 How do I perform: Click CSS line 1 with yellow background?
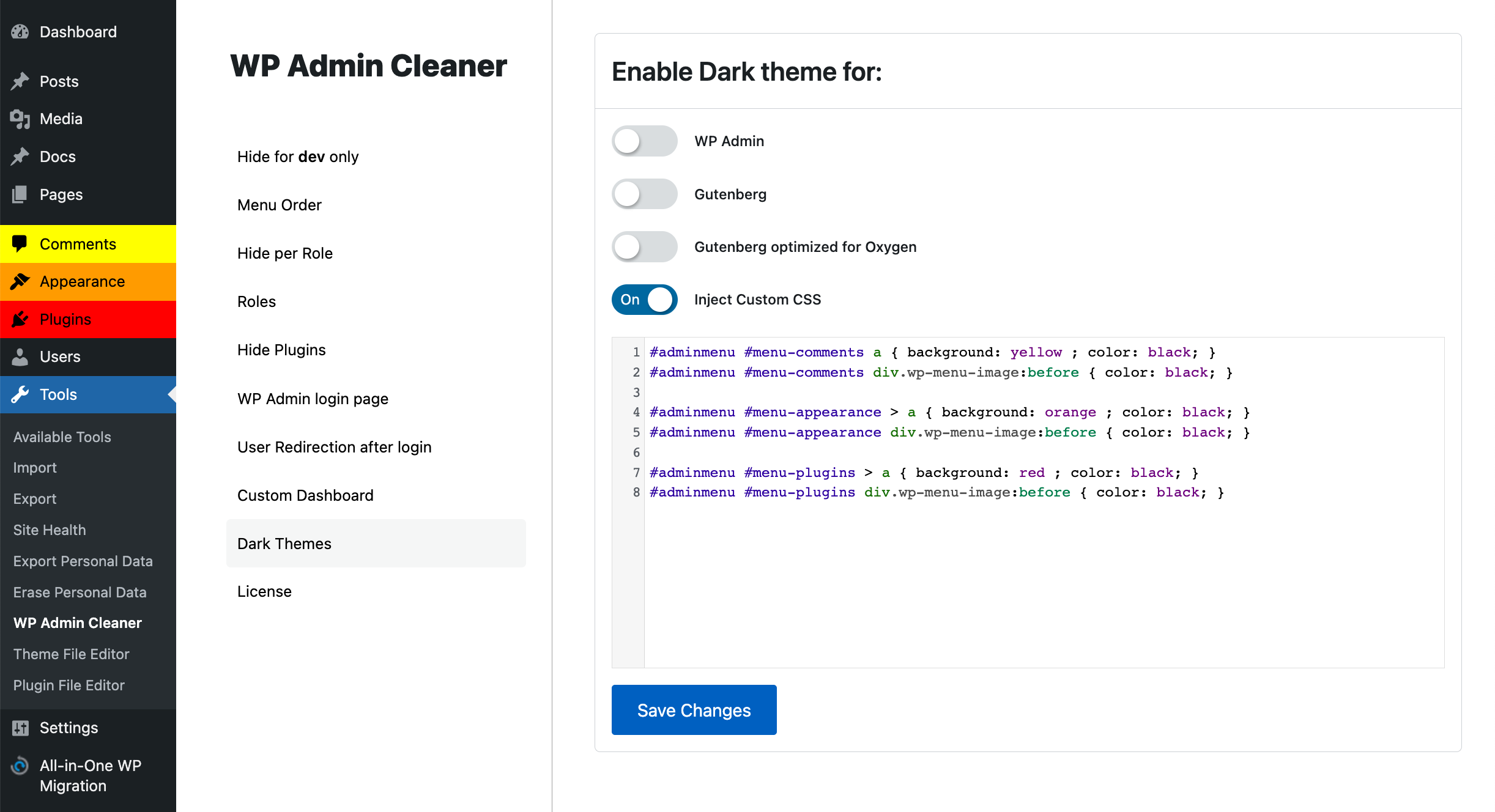pyautogui.click(x=932, y=352)
